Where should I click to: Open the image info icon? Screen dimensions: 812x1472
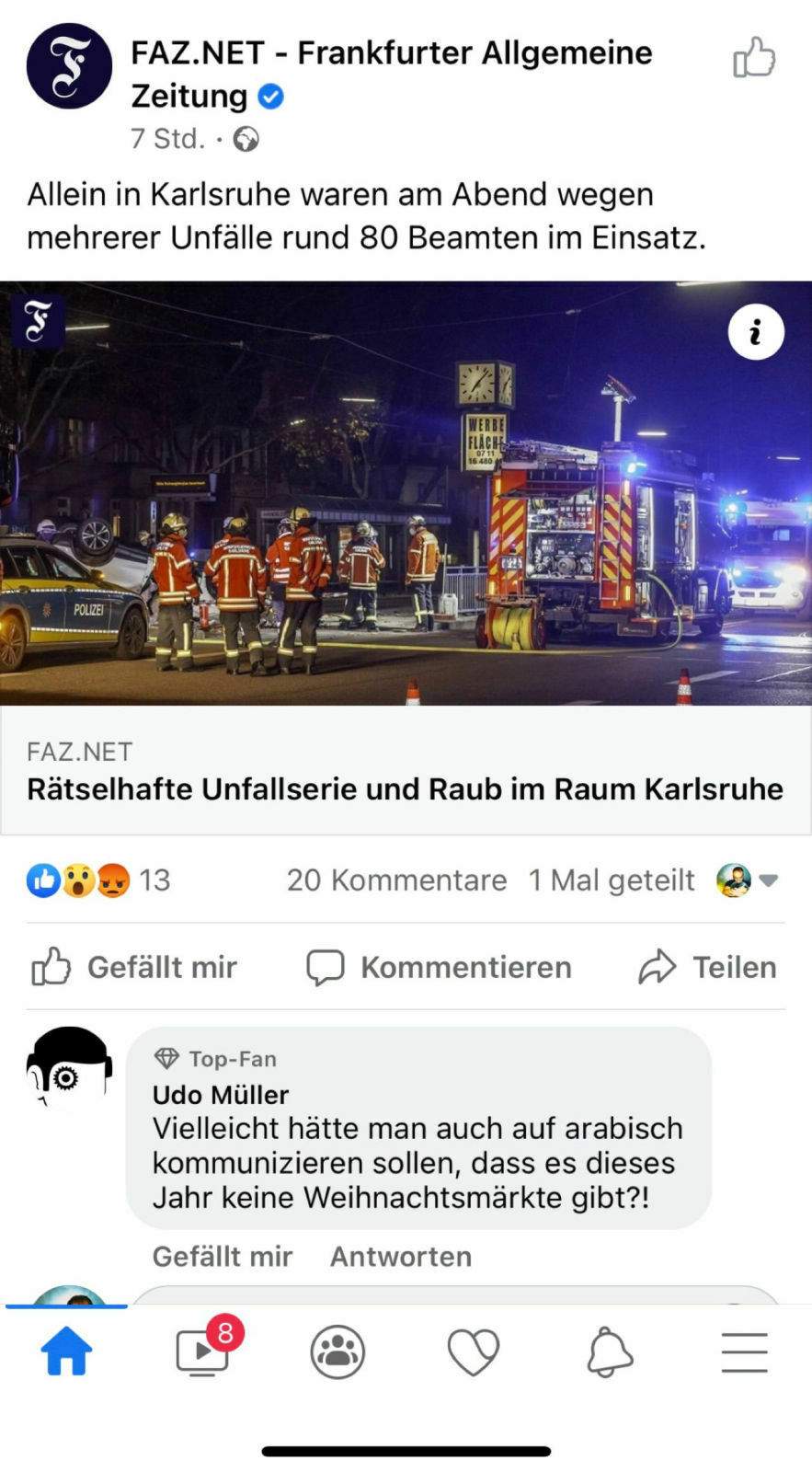[x=756, y=331]
